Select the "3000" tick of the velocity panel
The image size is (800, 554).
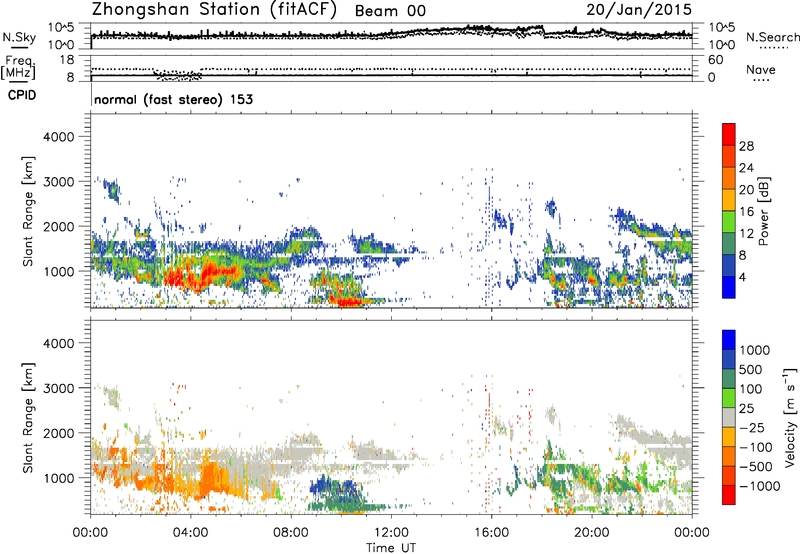pos(58,388)
